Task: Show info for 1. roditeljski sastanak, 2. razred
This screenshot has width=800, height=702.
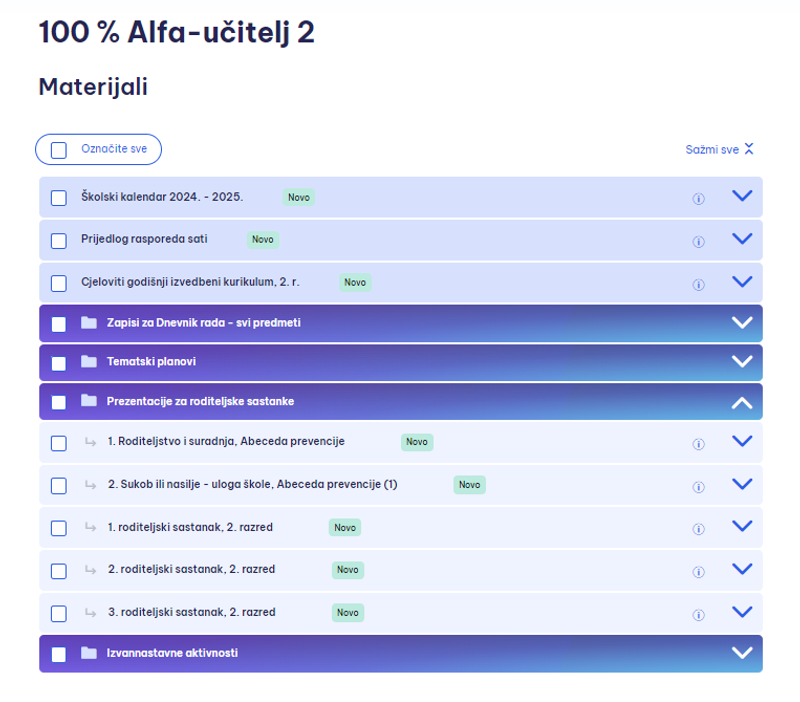Action: 698,529
